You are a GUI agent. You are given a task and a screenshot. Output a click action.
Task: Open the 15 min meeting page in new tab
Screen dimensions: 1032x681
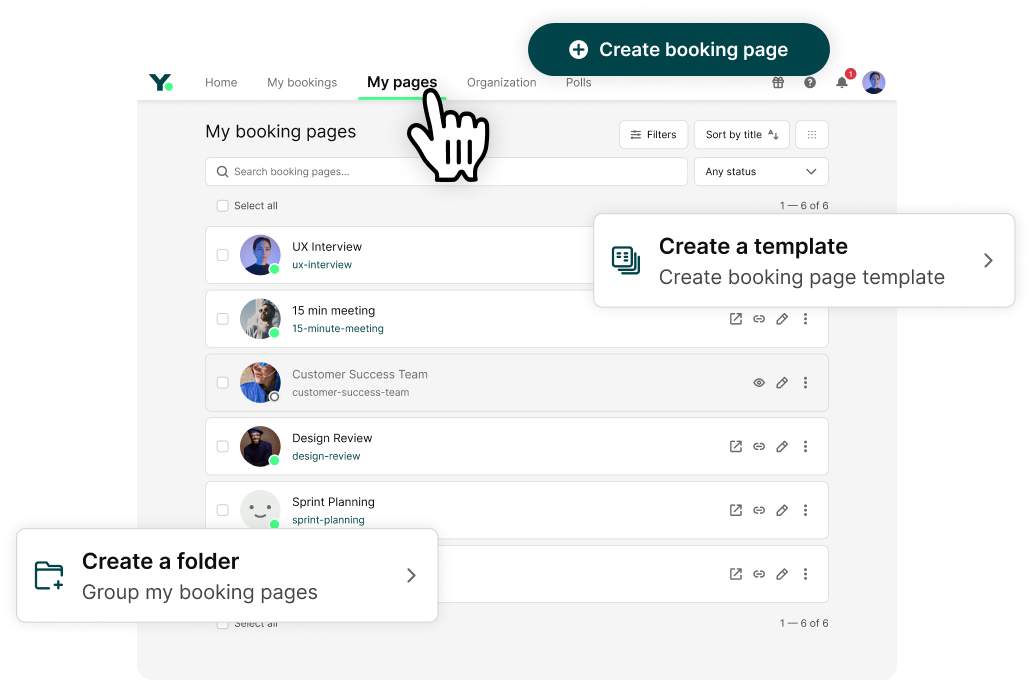[x=735, y=318]
